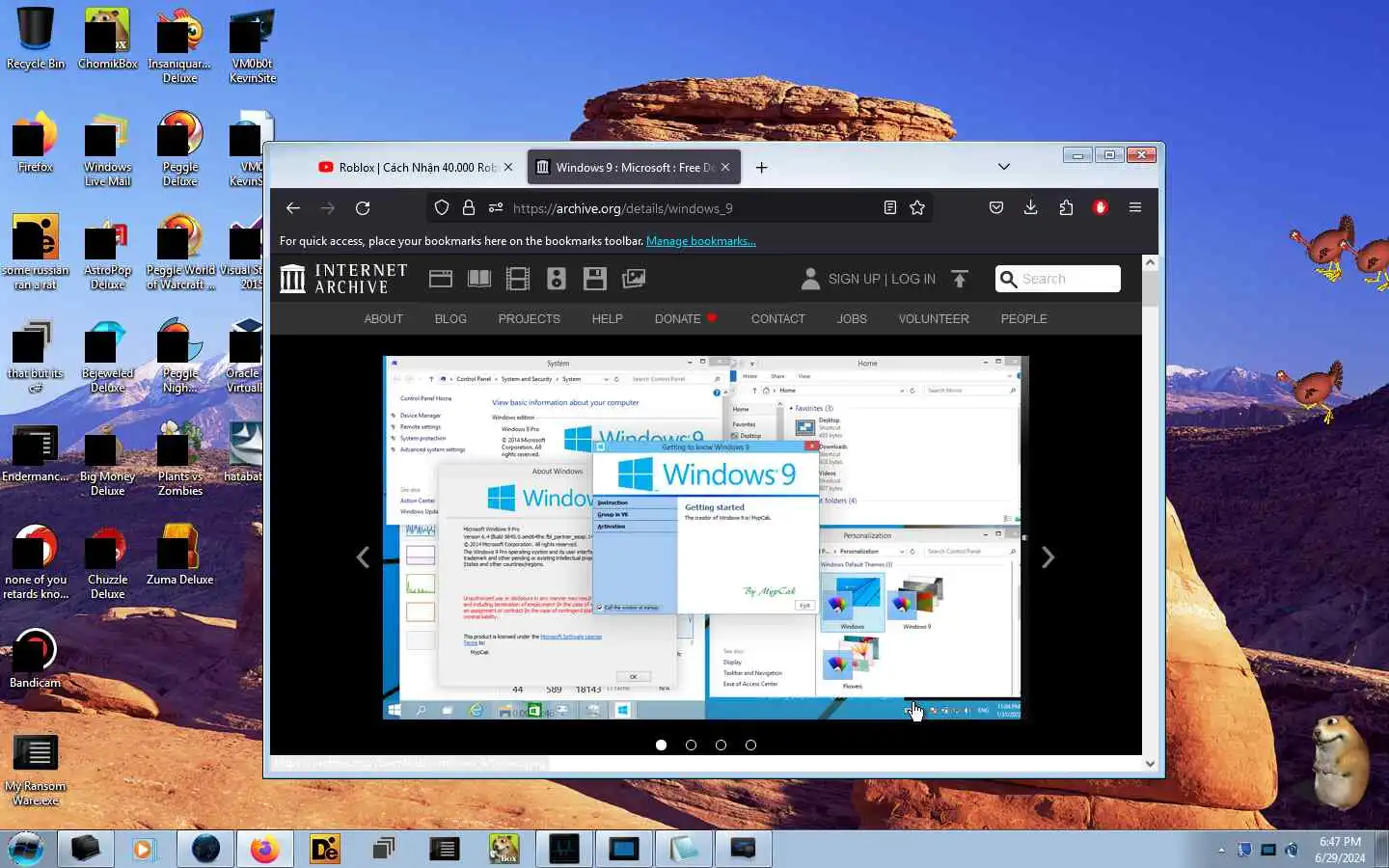The width and height of the screenshot is (1389, 868).
Task: Open the Texts book icon in Archive header
Action: click(479, 279)
